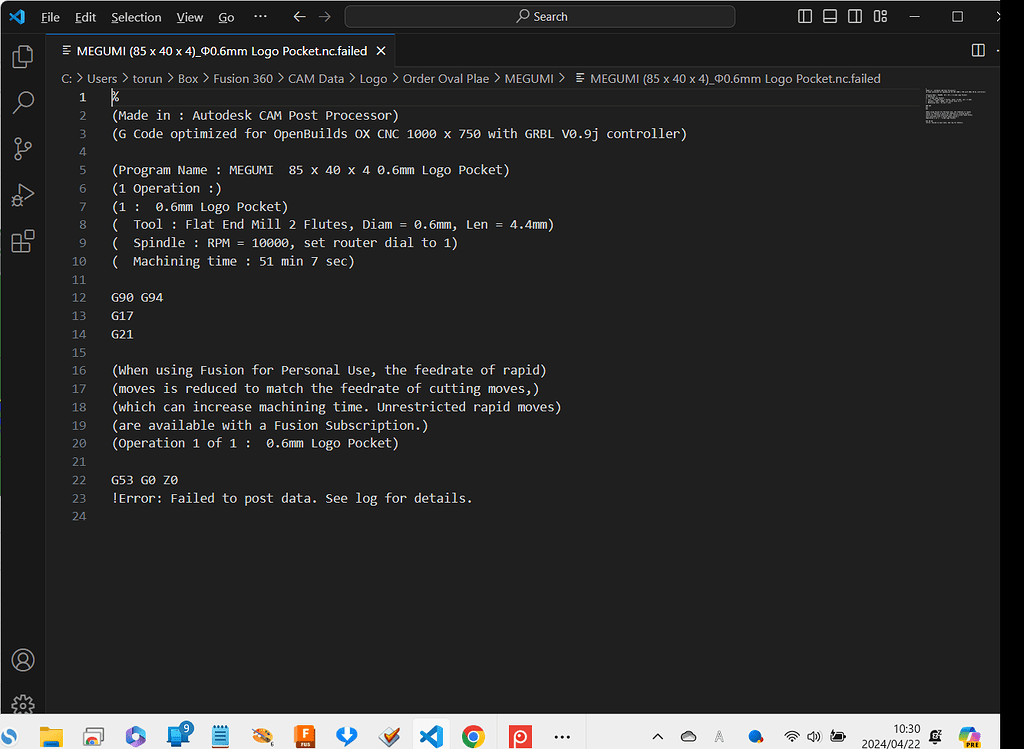The height and width of the screenshot is (749, 1024).
Task: Click the error line 'Failed to post data'
Action: click(291, 498)
